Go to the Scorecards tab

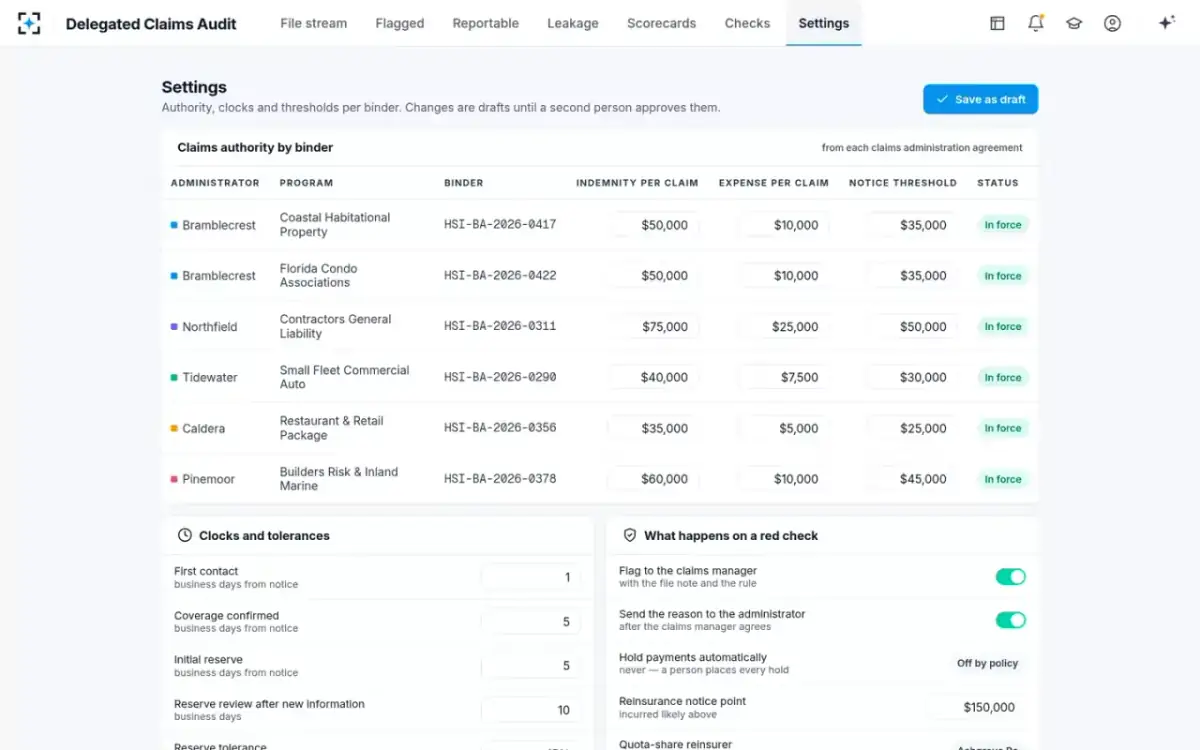coord(661,23)
